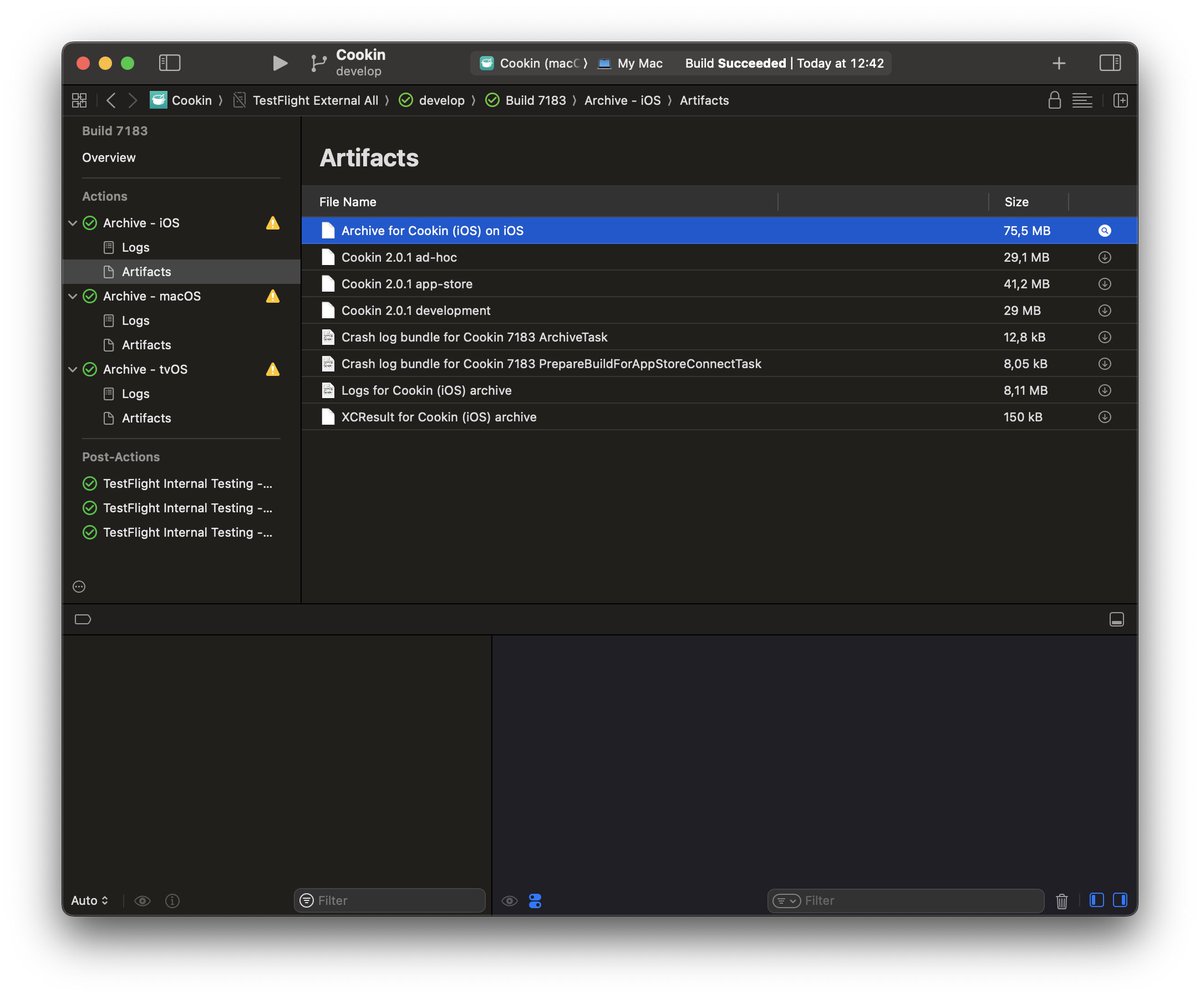1200x998 pixels.
Task: Clear the console with trash icon
Action: (1062, 901)
